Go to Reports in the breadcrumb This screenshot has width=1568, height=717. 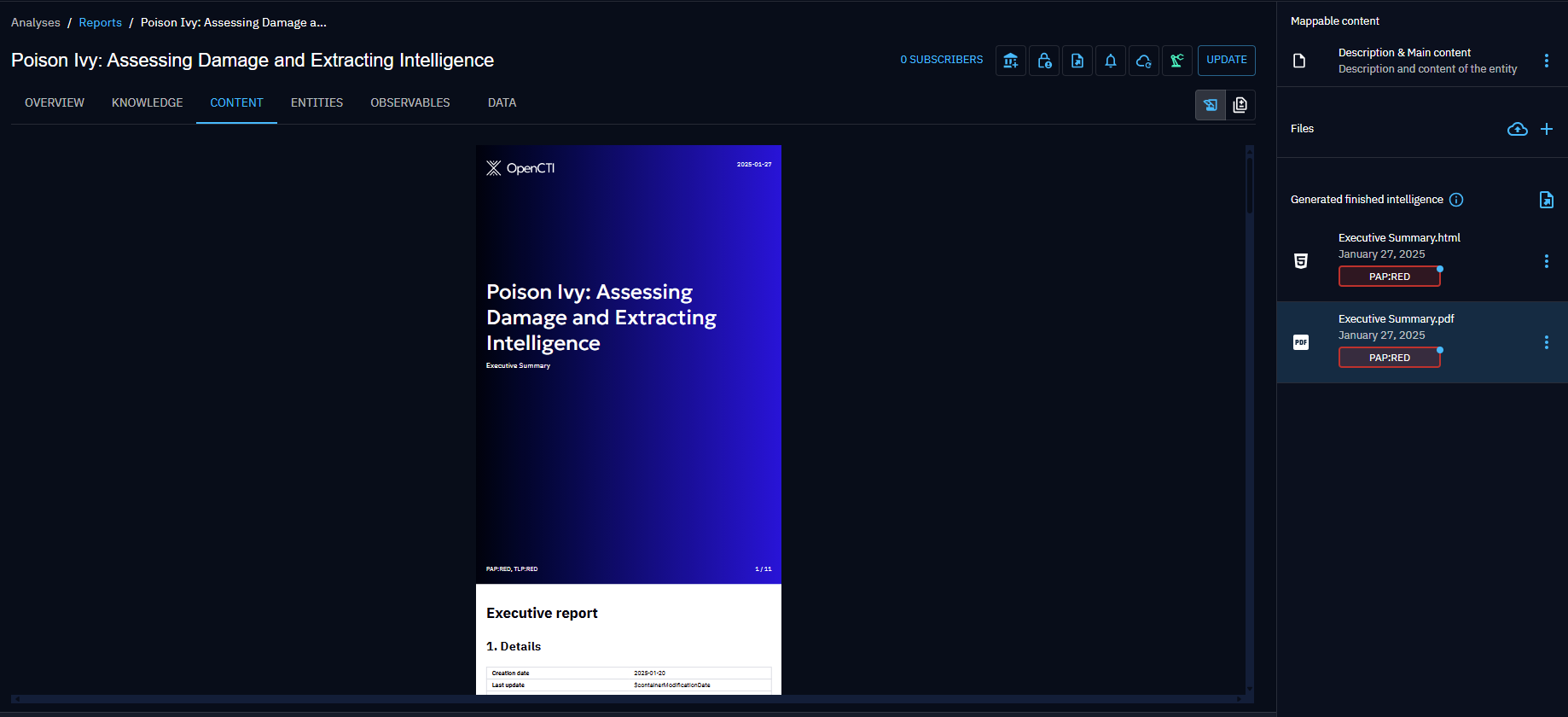[x=101, y=22]
